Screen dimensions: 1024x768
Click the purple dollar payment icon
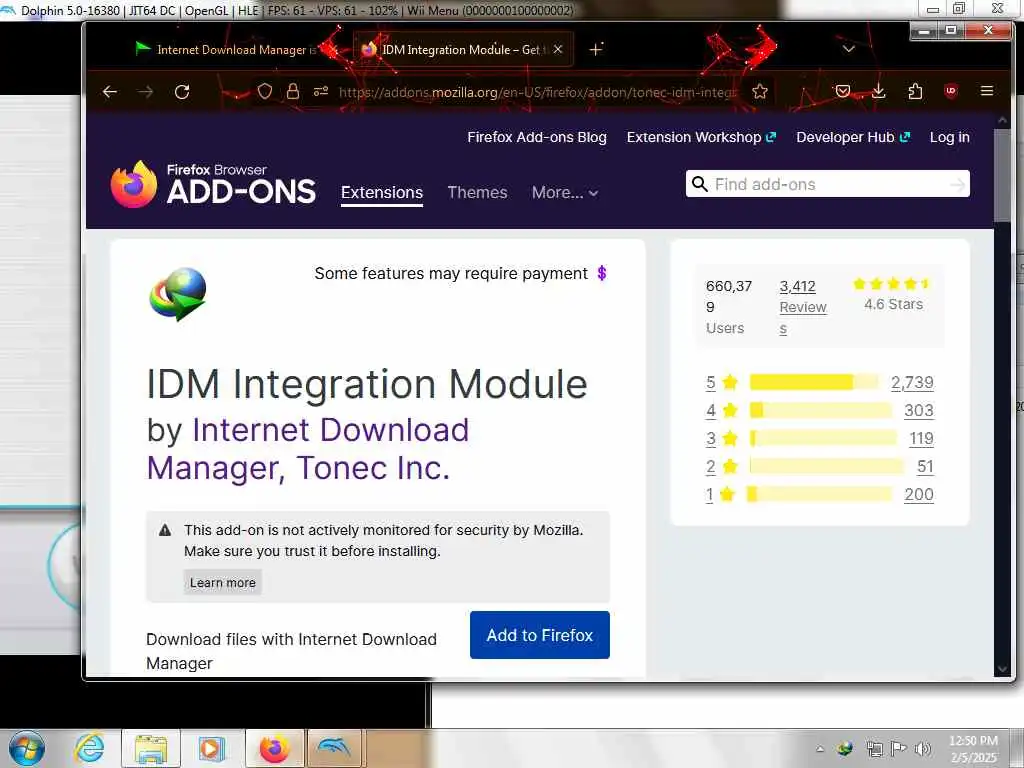[602, 273]
